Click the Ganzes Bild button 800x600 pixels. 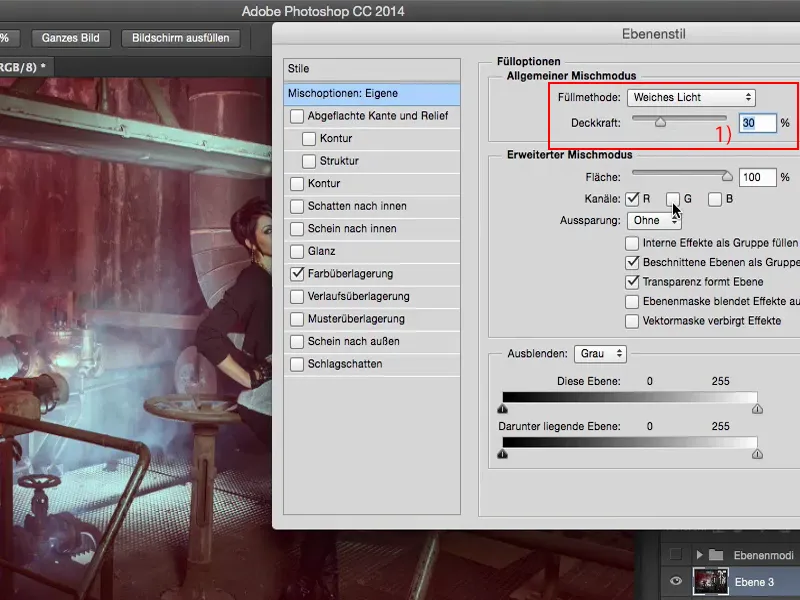coord(70,38)
